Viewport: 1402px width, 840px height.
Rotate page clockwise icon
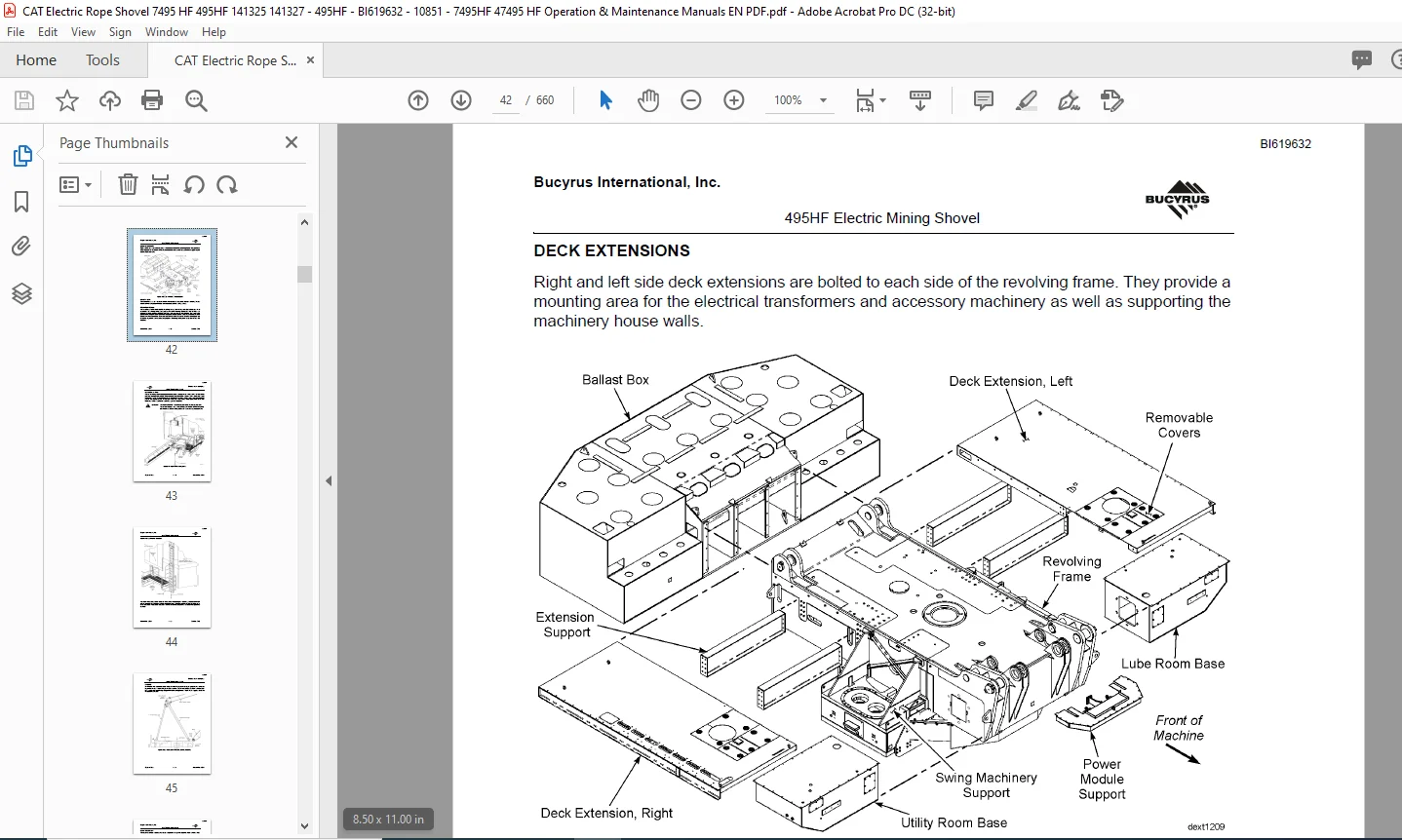click(227, 184)
